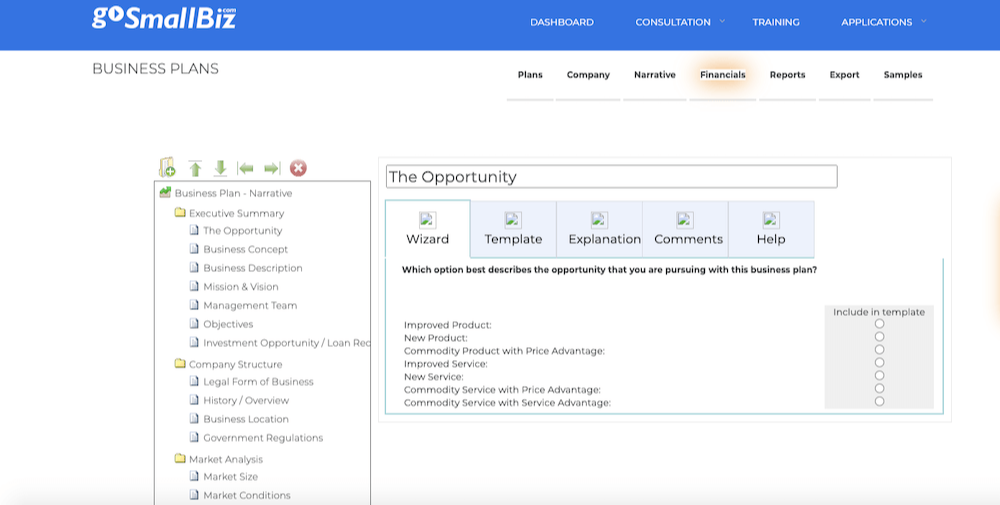Click the document icon beside Market Conditions
Image resolution: width=1000 pixels, height=505 pixels.
pos(195,494)
